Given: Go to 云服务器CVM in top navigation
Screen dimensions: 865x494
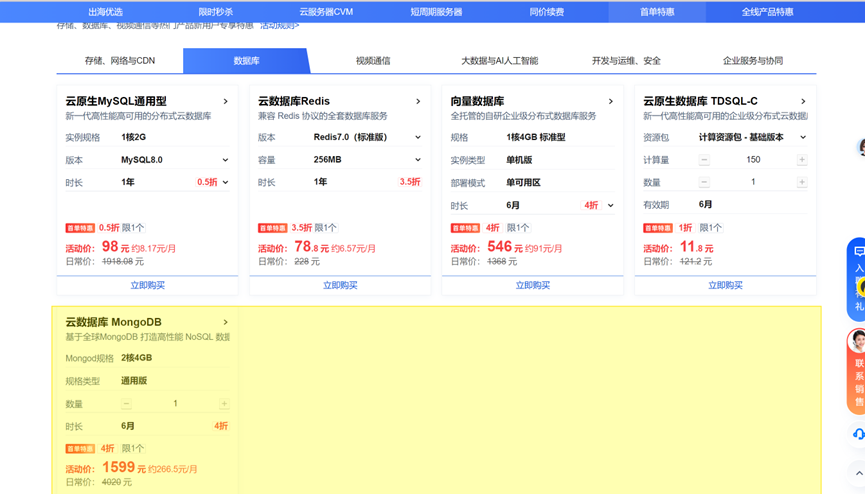Looking at the screenshot, I should click(x=326, y=12).
